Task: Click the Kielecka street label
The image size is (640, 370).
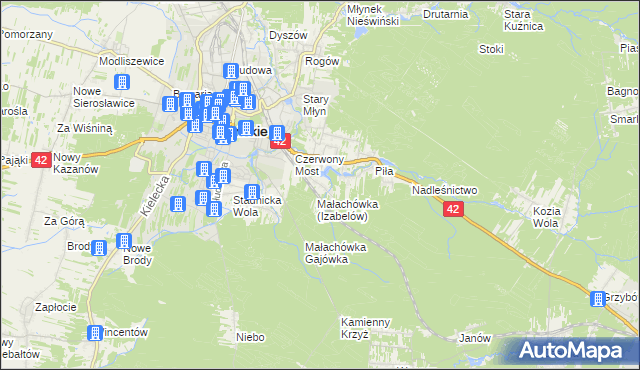Action: pyautogui.click(x=154, y=196)
